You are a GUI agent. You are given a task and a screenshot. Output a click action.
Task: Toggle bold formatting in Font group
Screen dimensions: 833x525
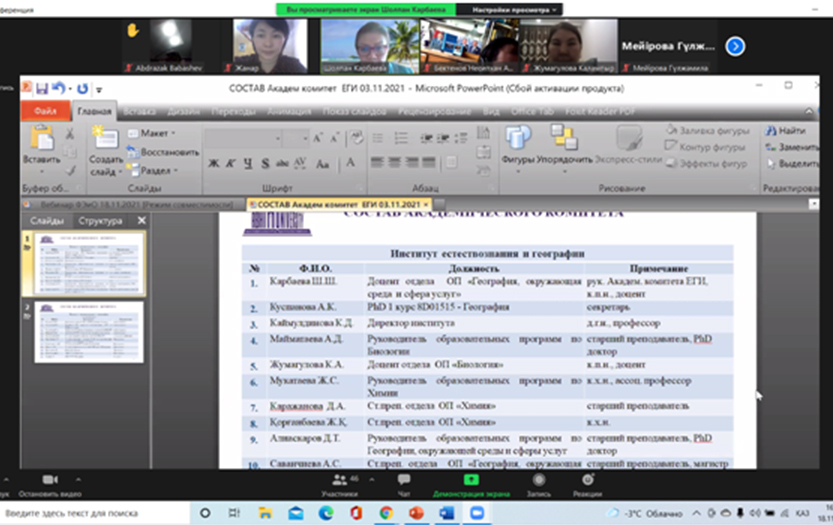pos(214,163)
